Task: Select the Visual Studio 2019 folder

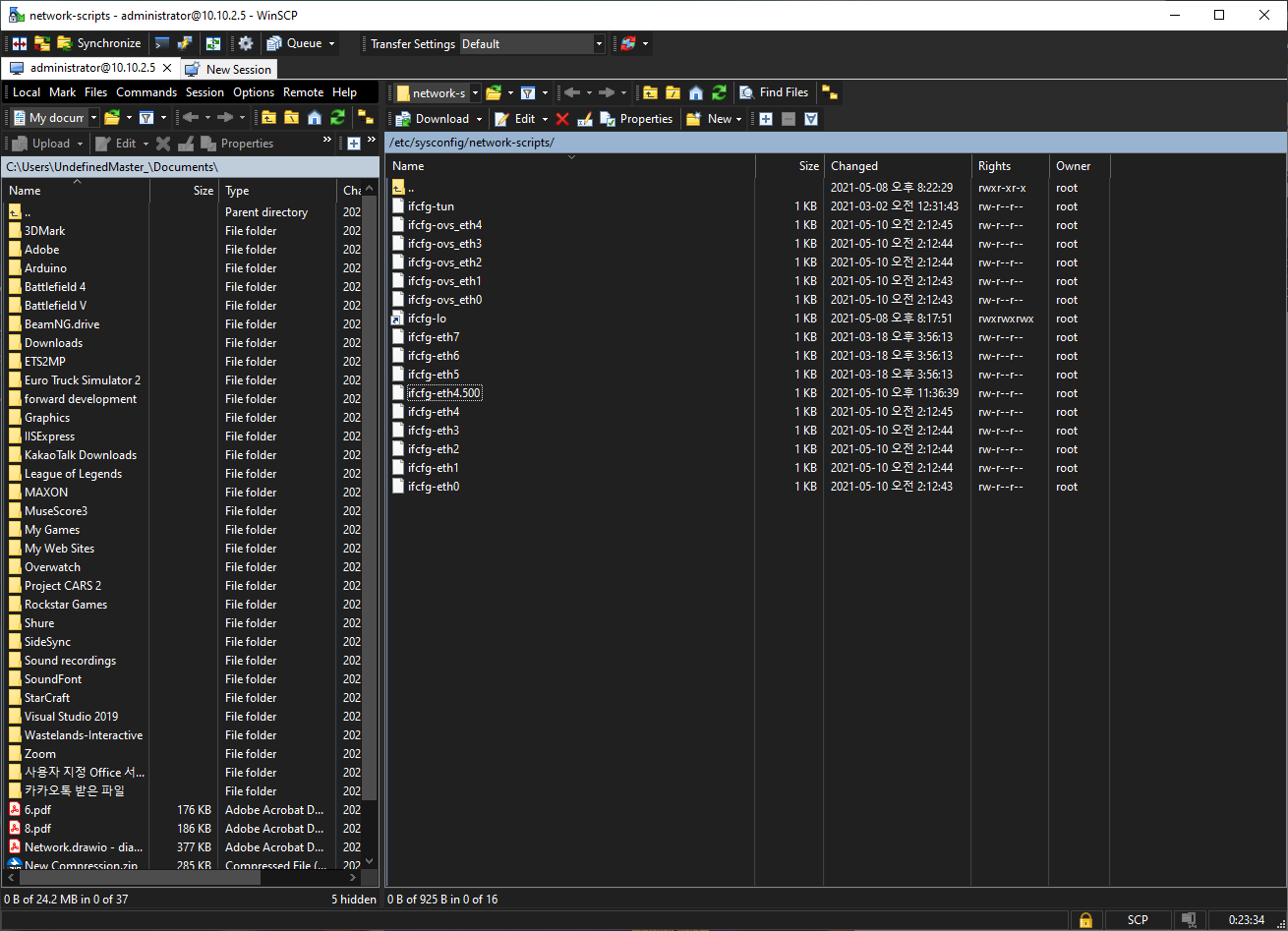Action: coord(71,717)
